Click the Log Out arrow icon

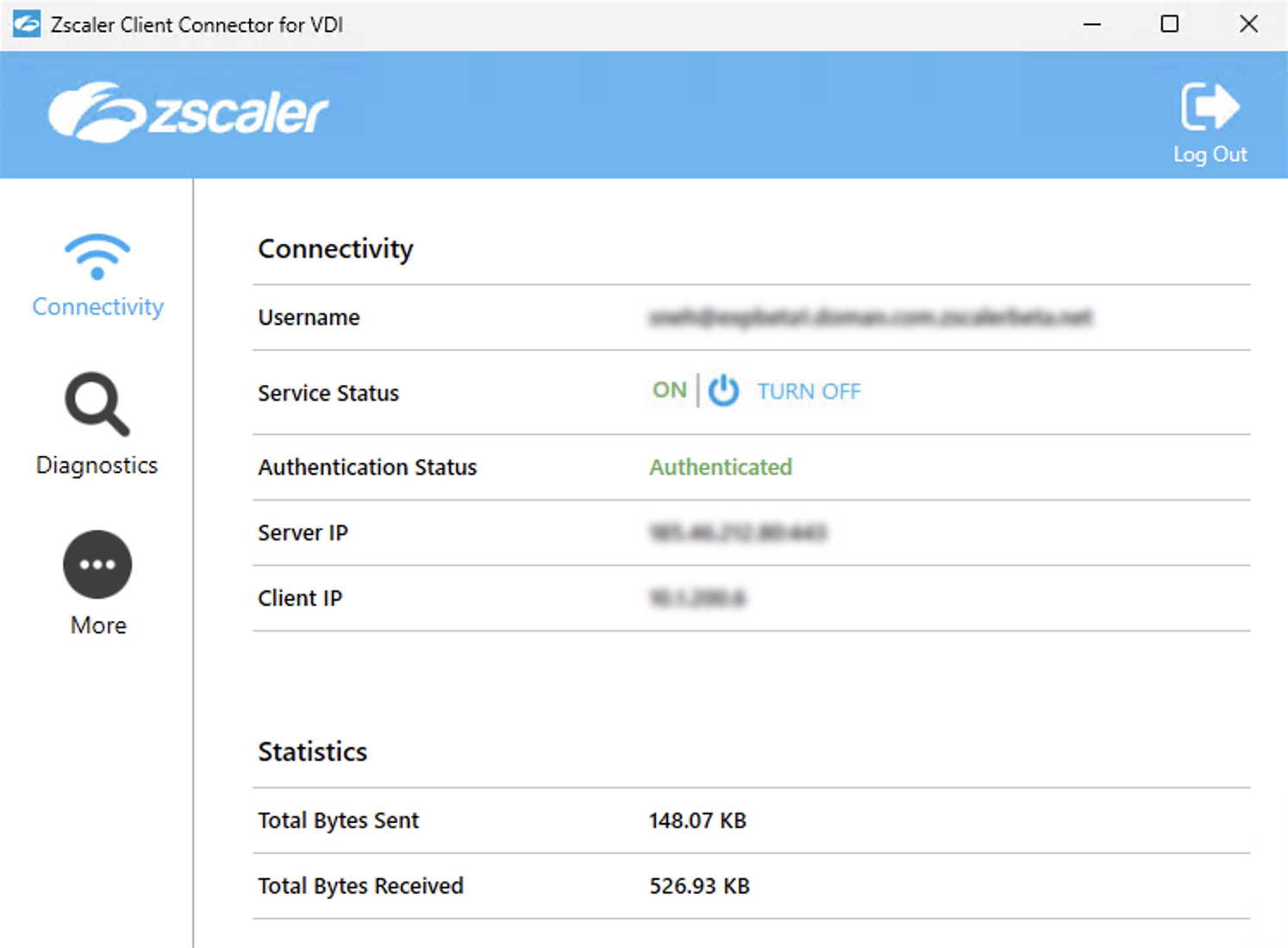coord(1210,108)
